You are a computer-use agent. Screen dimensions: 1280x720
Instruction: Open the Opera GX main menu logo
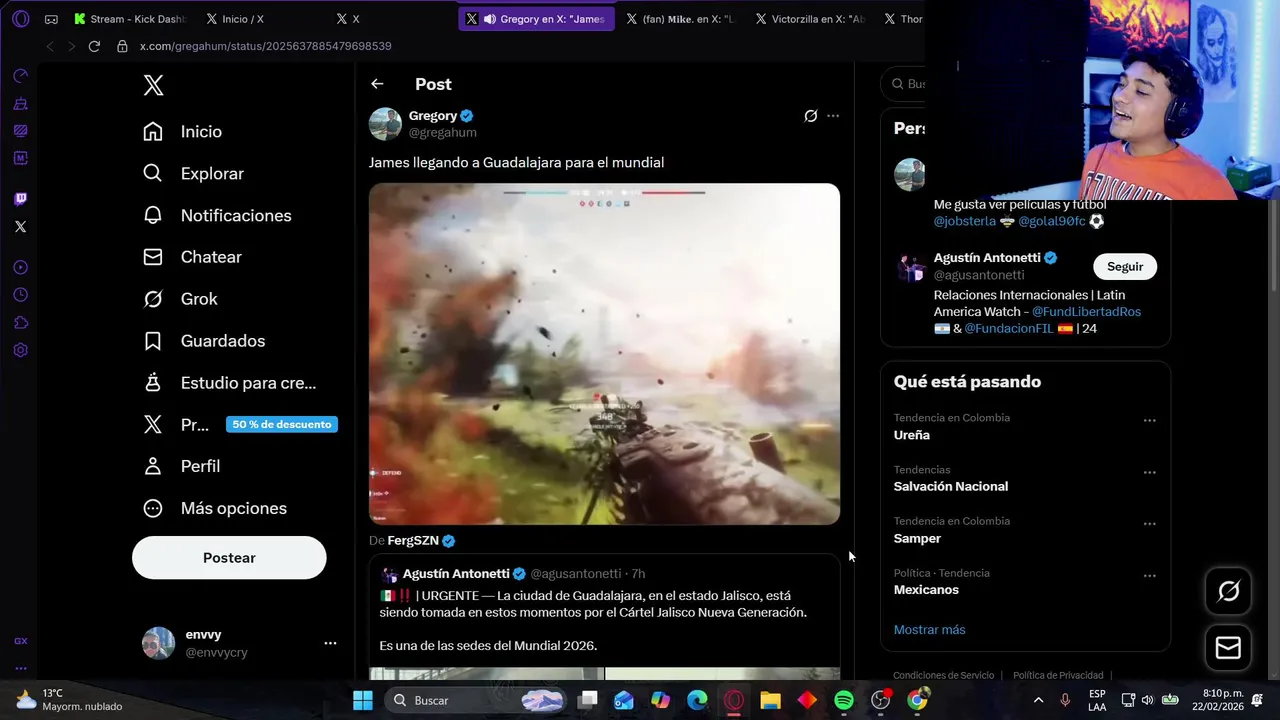click(x=20, y=19)
